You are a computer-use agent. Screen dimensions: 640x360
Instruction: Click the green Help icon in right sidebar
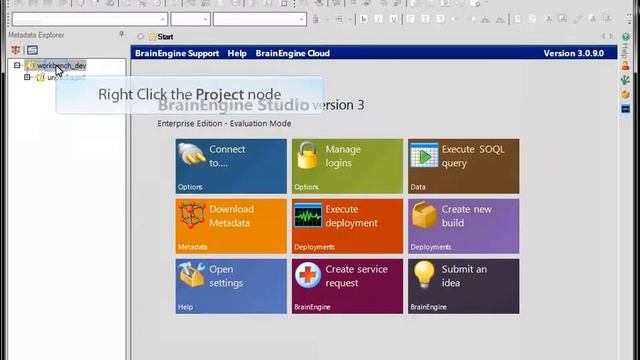(625, 37)
